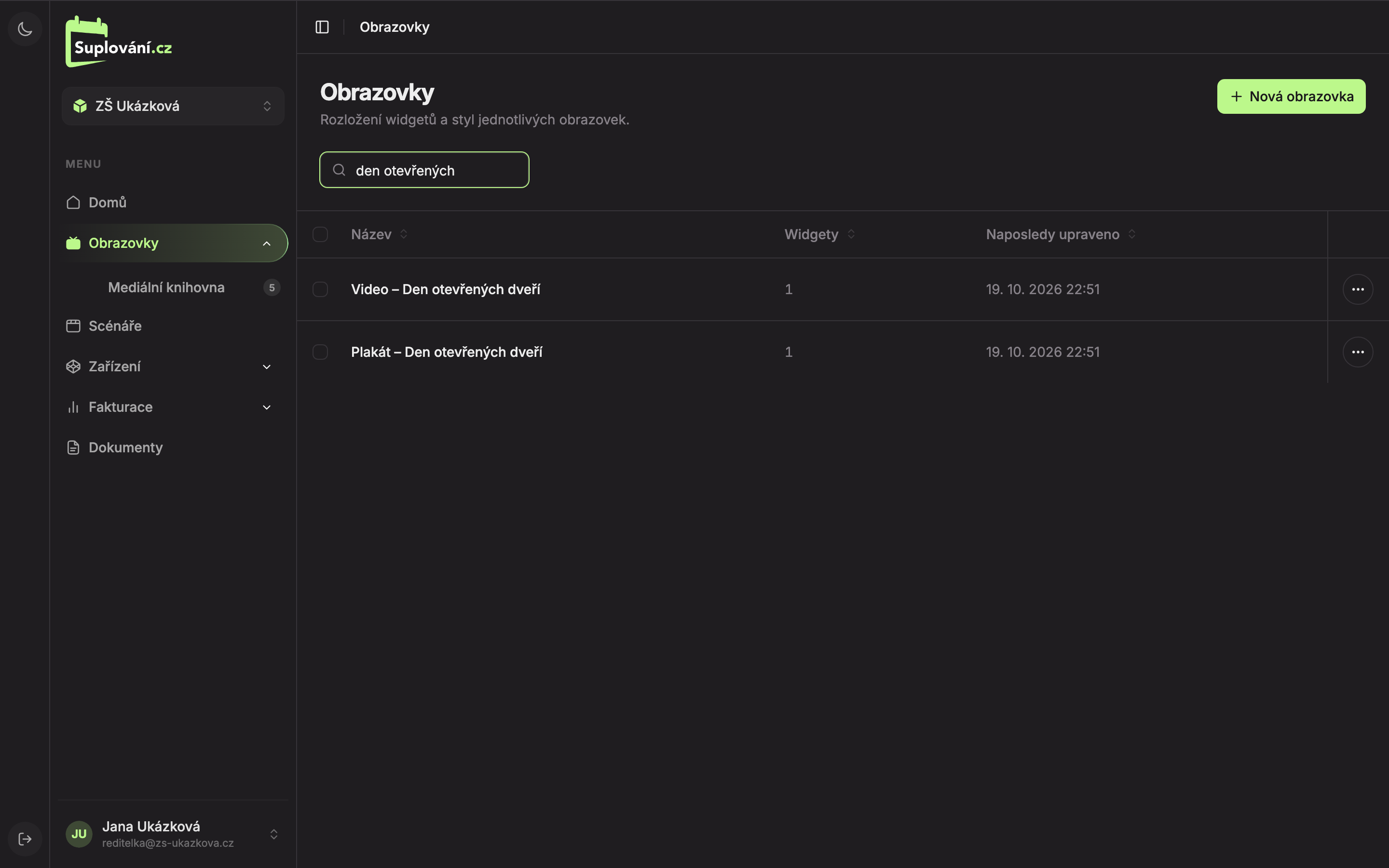
Task: Expand the Zařízení submenu chevron
Action: (x=266, y=367)
